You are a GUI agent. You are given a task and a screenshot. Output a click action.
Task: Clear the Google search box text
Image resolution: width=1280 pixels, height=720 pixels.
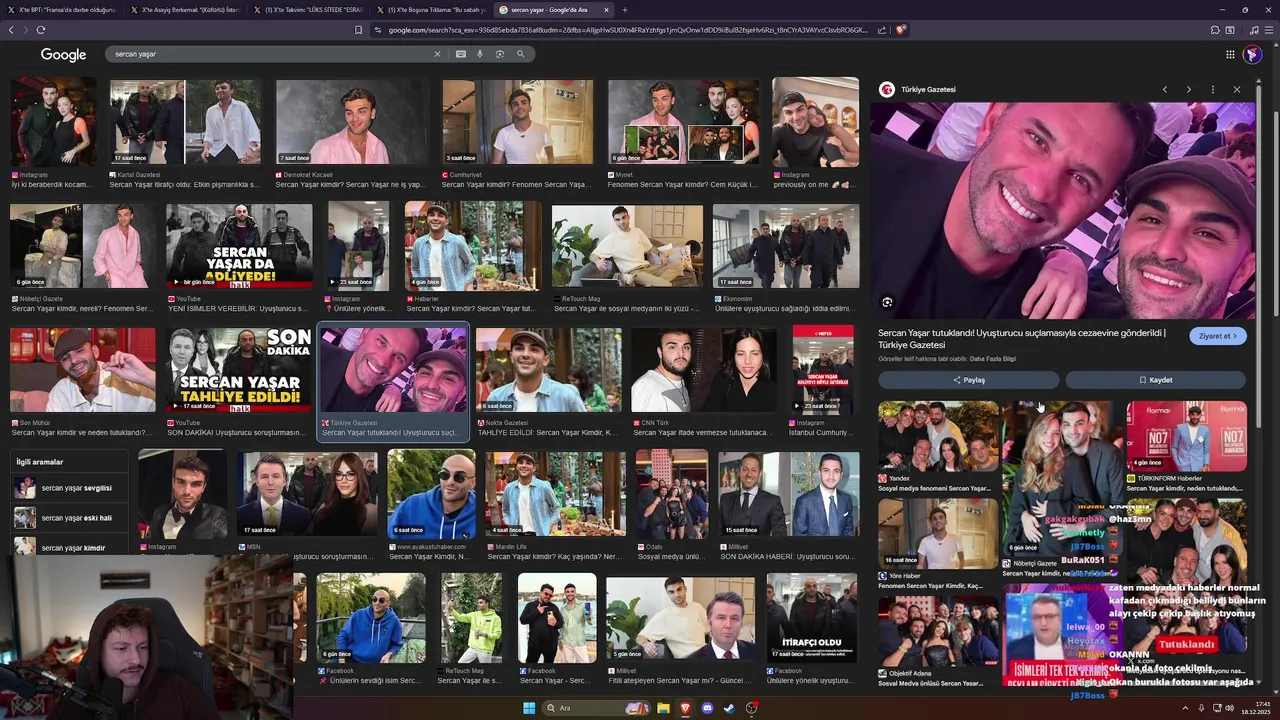[437, 54]
